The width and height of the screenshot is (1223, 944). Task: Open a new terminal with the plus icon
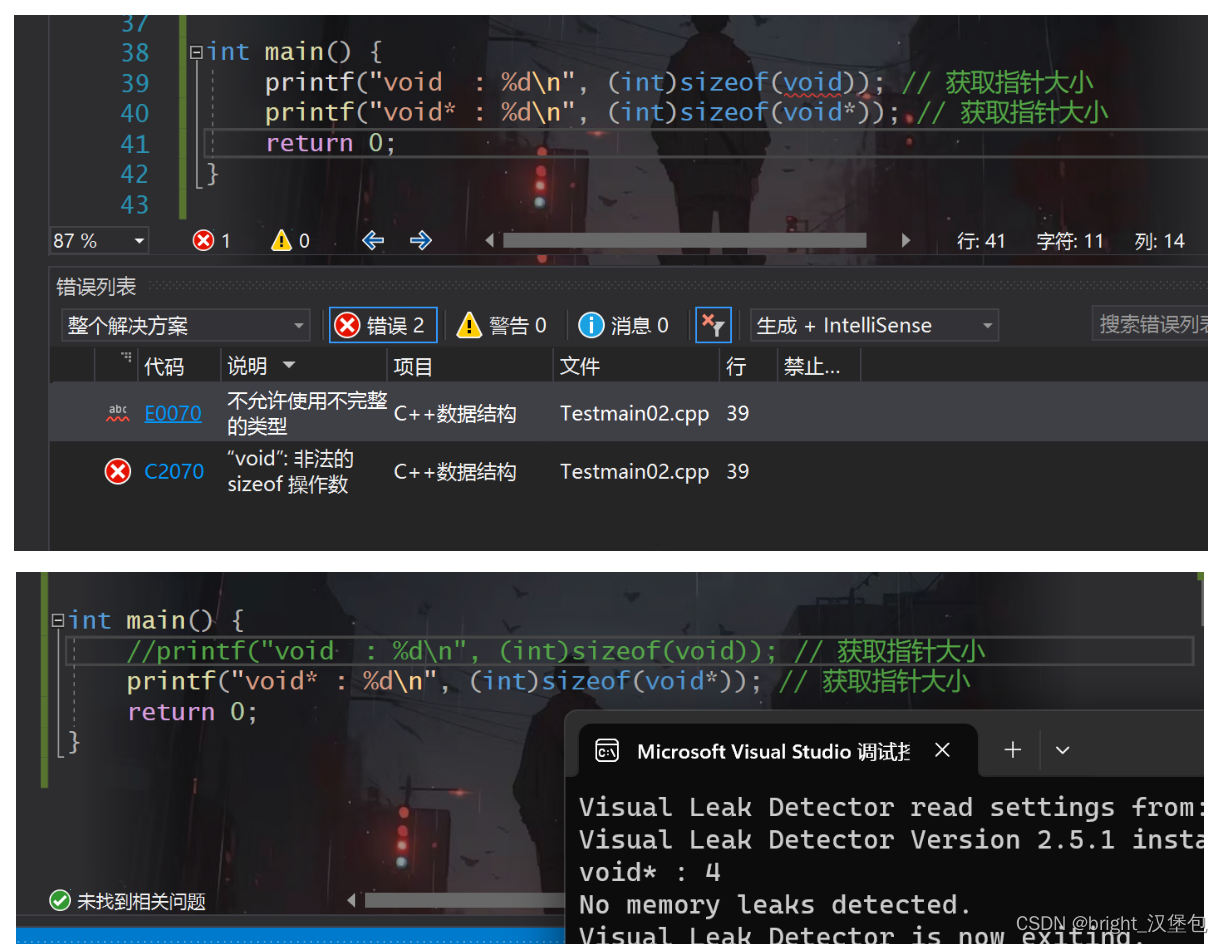[1013, 750]
